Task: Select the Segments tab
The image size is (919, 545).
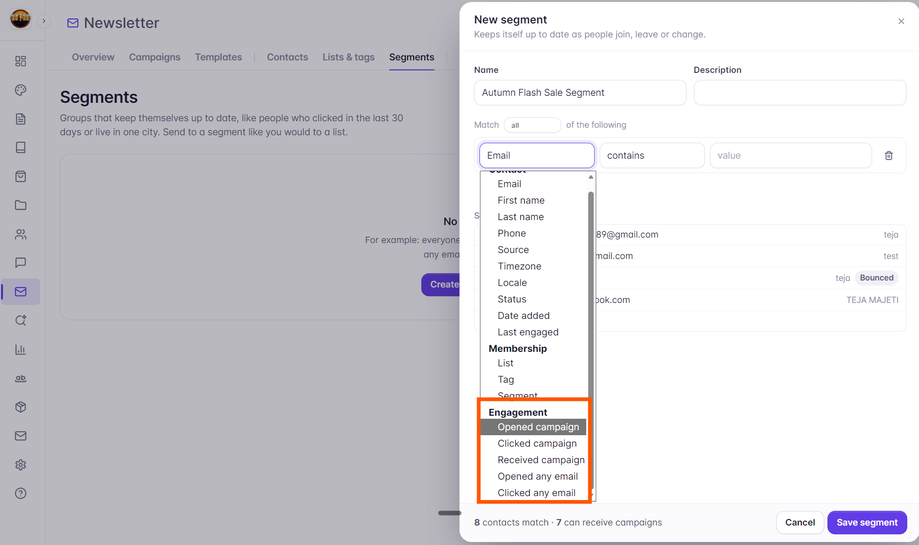Action: pyautogui.click(x=411, y=57)
